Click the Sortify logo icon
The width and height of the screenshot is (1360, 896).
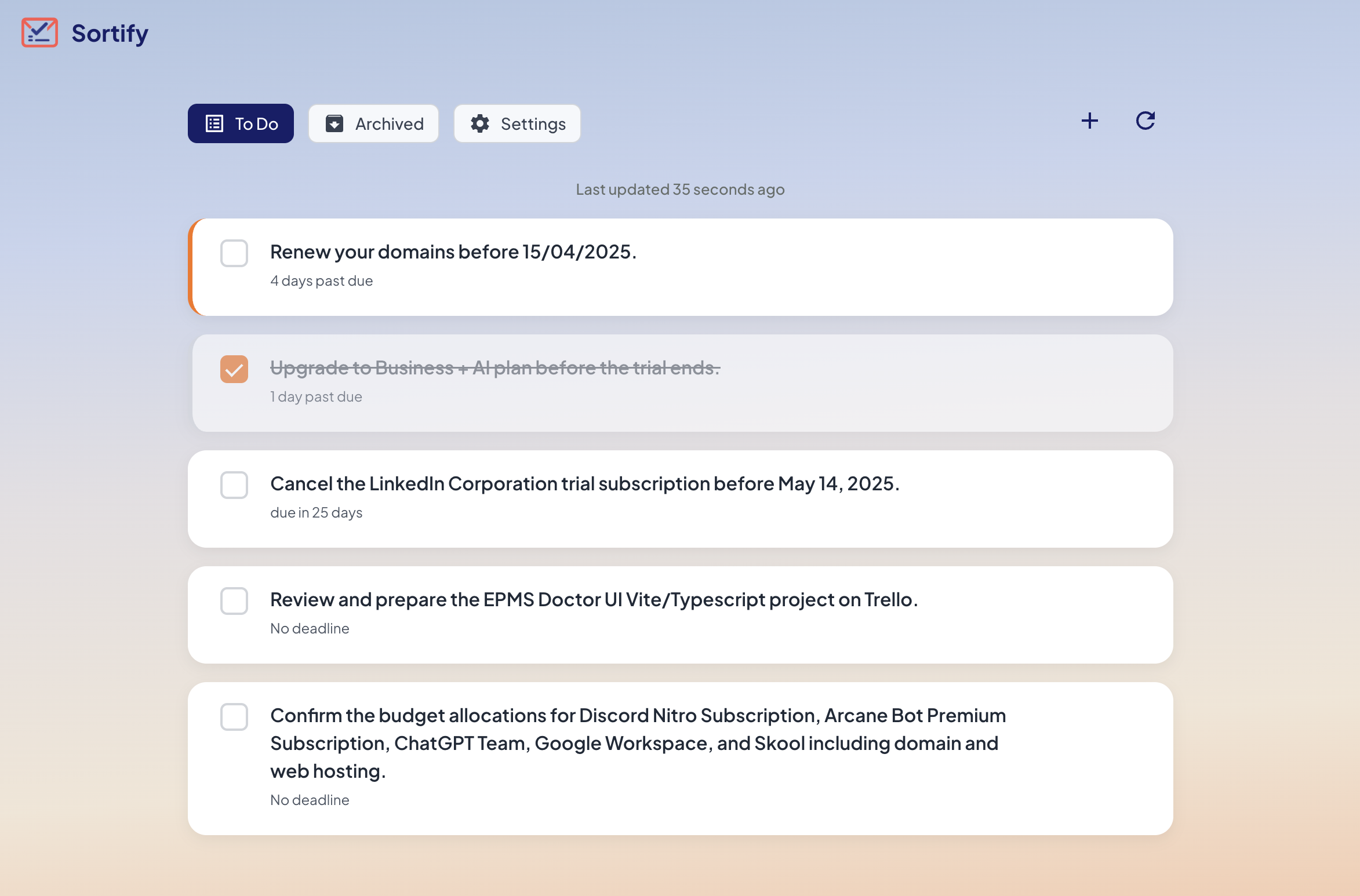tap(39, 32)
